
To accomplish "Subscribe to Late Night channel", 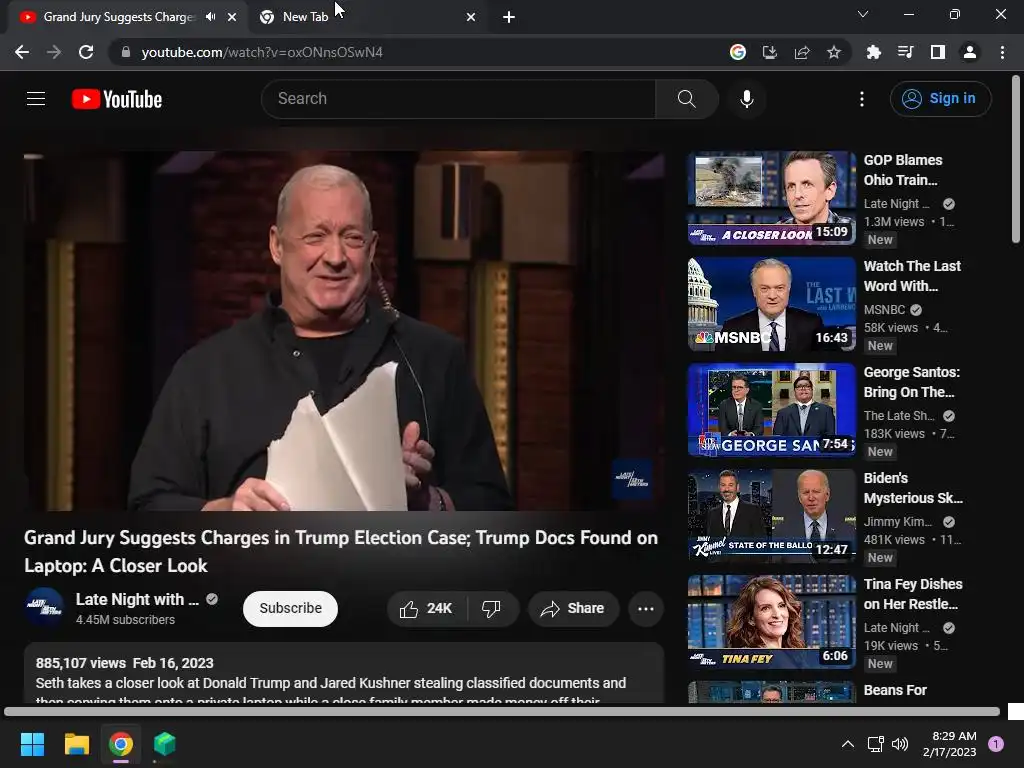I will pyautogui.click(x=290, y=609).
